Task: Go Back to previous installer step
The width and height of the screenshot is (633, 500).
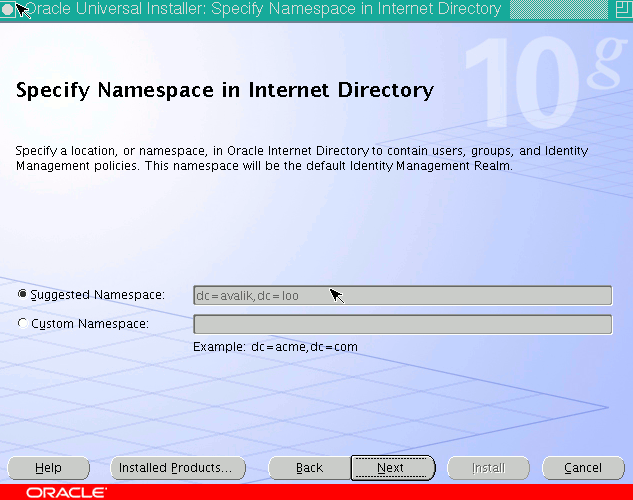Action: pos(309,468)
